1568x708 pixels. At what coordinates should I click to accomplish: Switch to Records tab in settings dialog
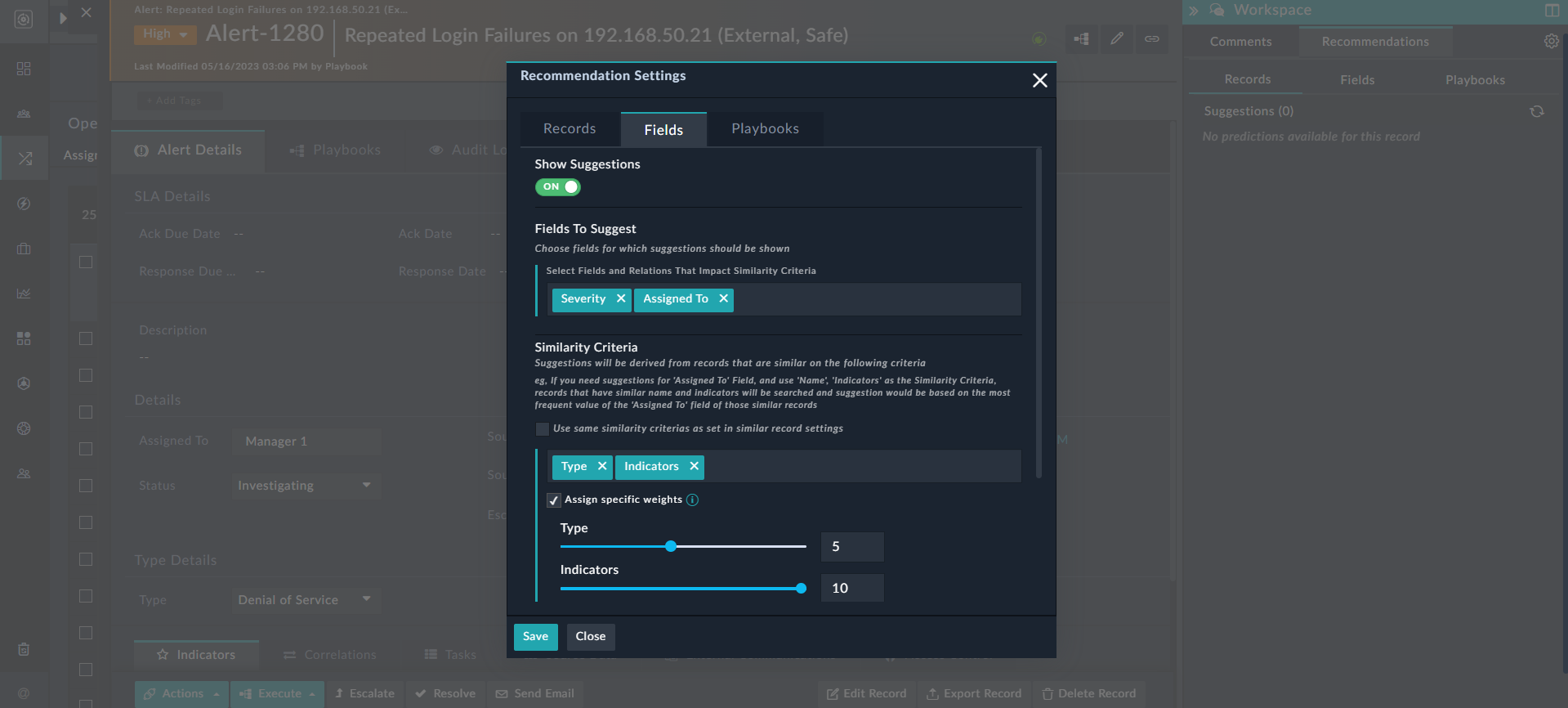click(570, 129)
